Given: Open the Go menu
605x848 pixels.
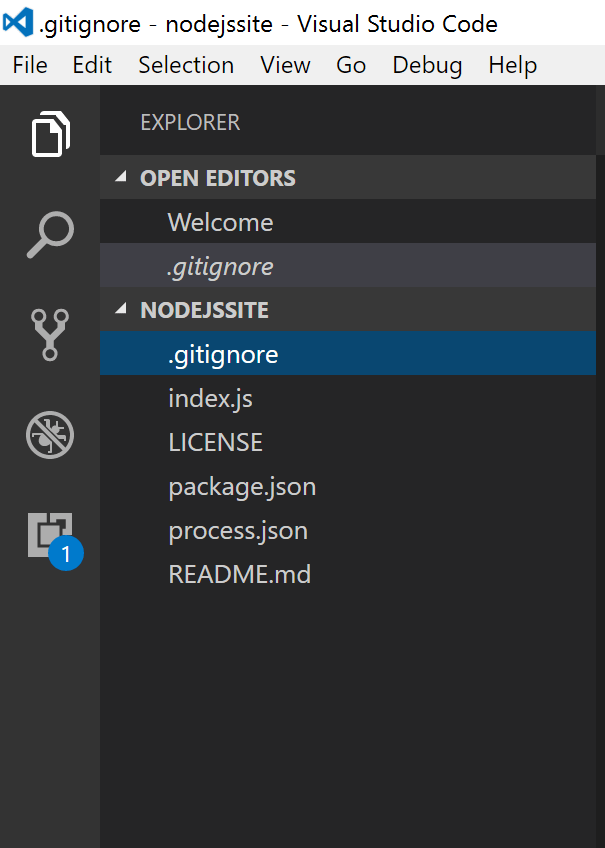Looking at the screenshot, I should coord(351,65).
